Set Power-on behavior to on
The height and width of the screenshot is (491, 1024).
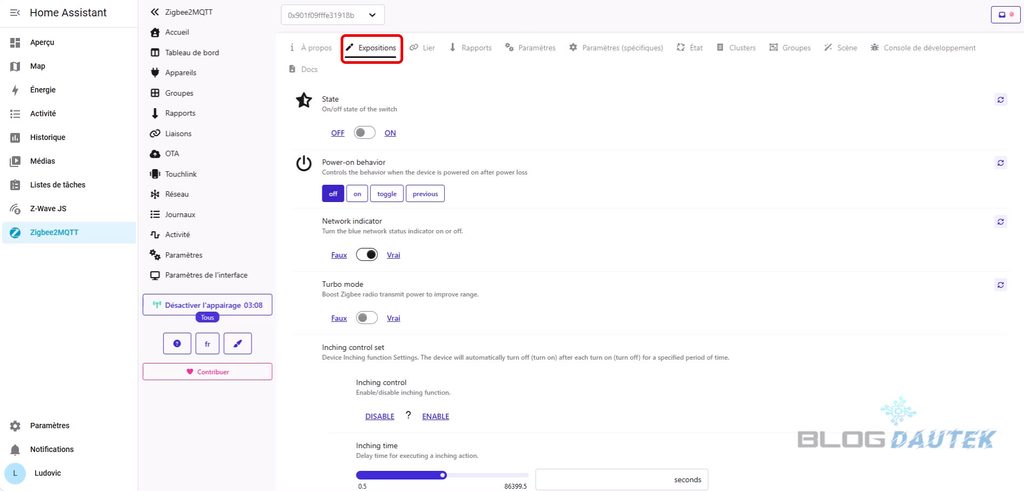pos(357,194)
